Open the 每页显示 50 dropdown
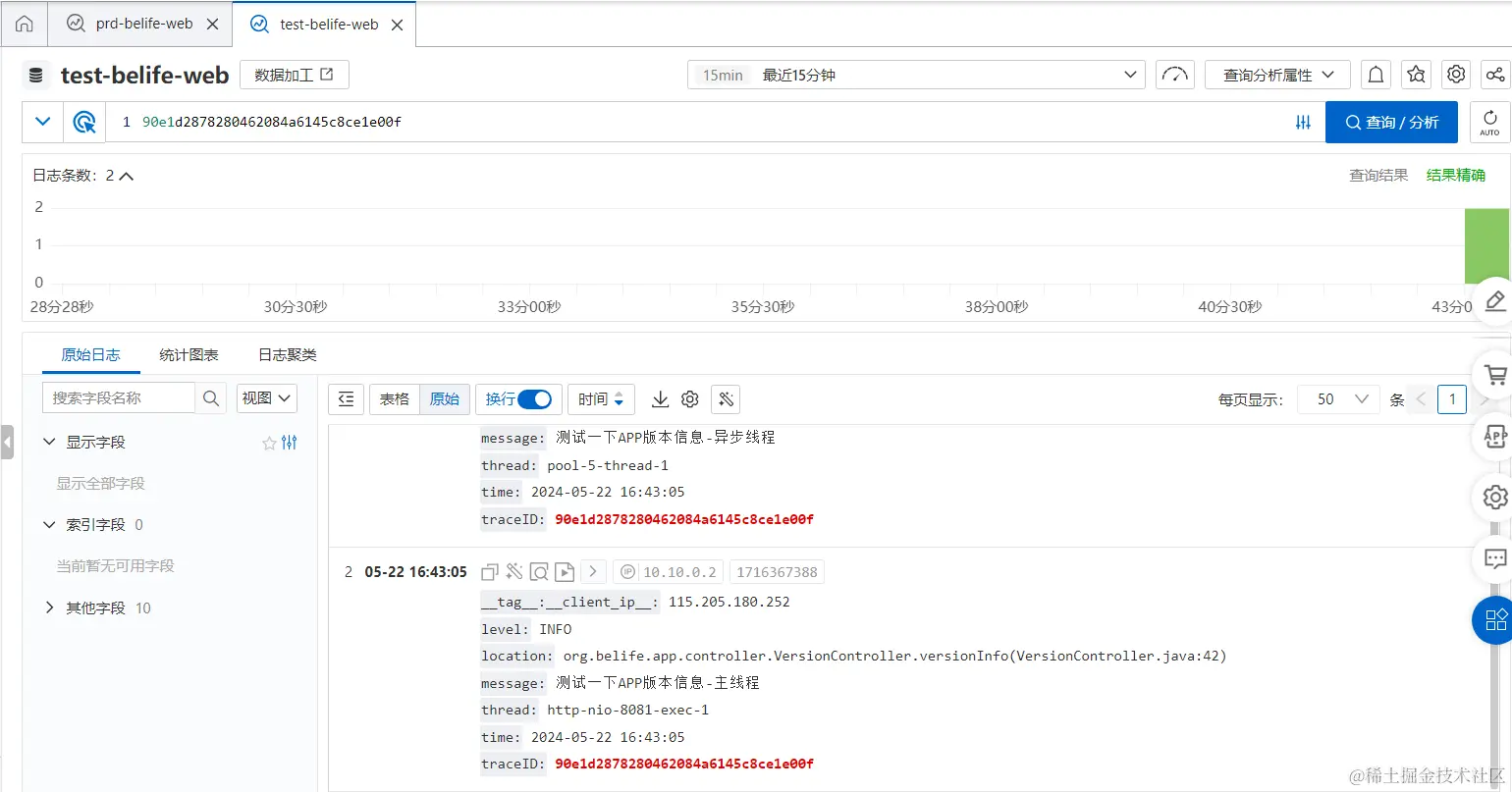This screenshot has width=1512, height=792. pos(1338,398)
